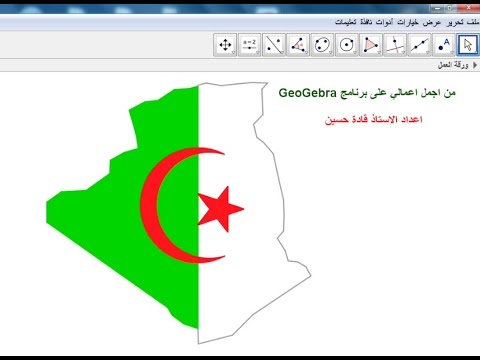This screenshot has height=360, width=480.
Task: Select the Line through two points tool
Action: (x=419, y=45)
